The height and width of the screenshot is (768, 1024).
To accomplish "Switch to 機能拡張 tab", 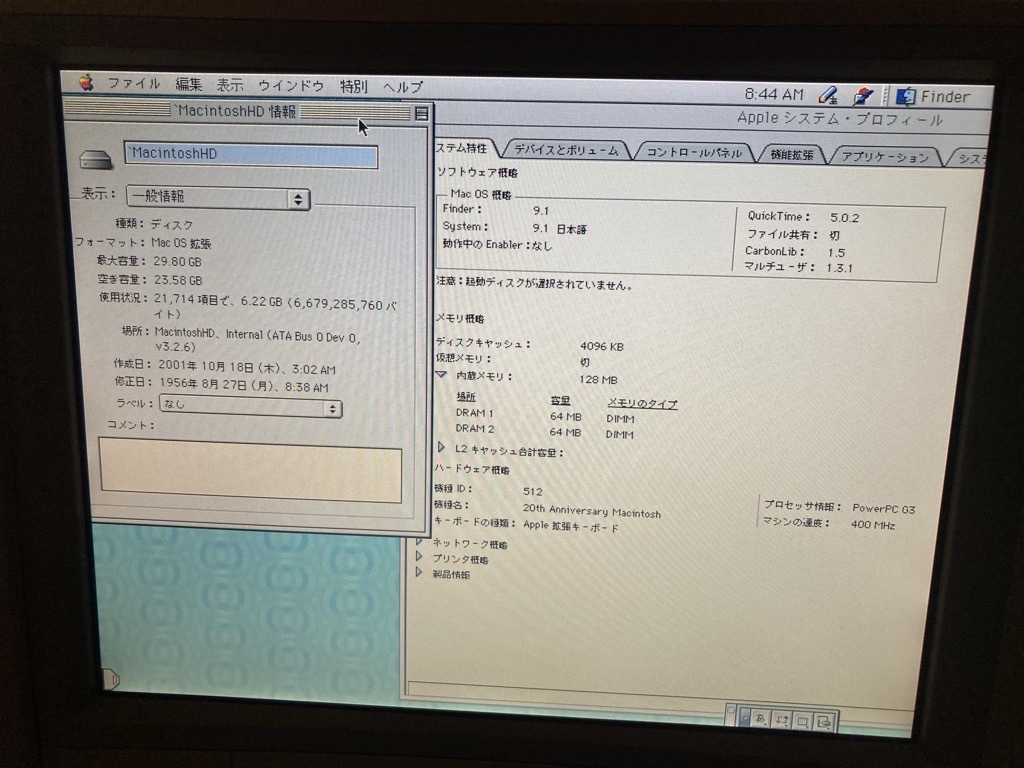I will point(792,155).
